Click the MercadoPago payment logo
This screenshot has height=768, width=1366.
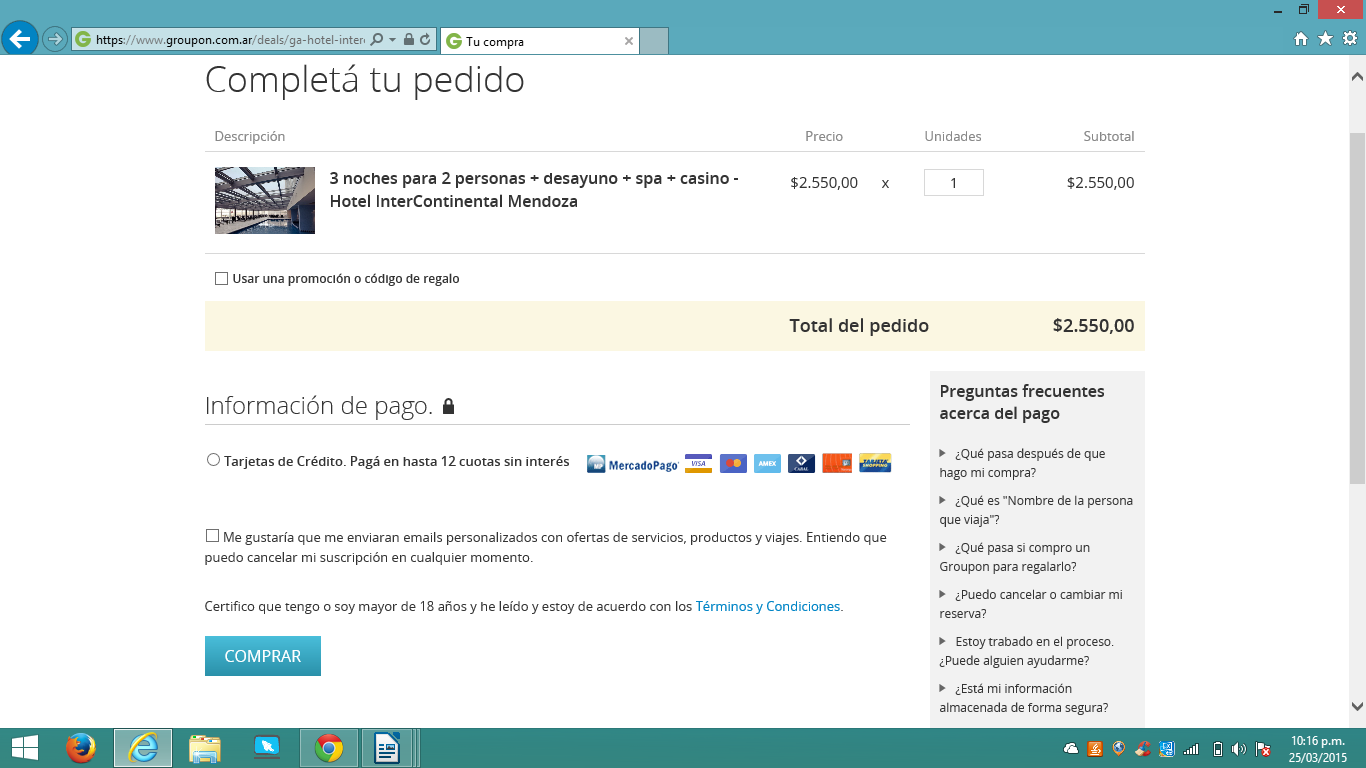pyautogui.click(x=633, y=464)
